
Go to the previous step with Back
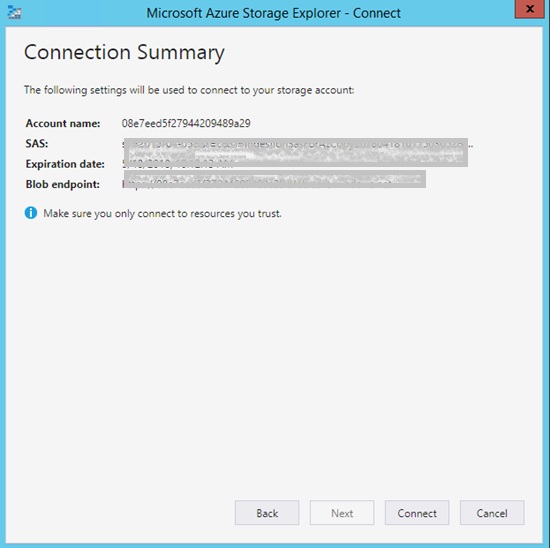(267, 513)
